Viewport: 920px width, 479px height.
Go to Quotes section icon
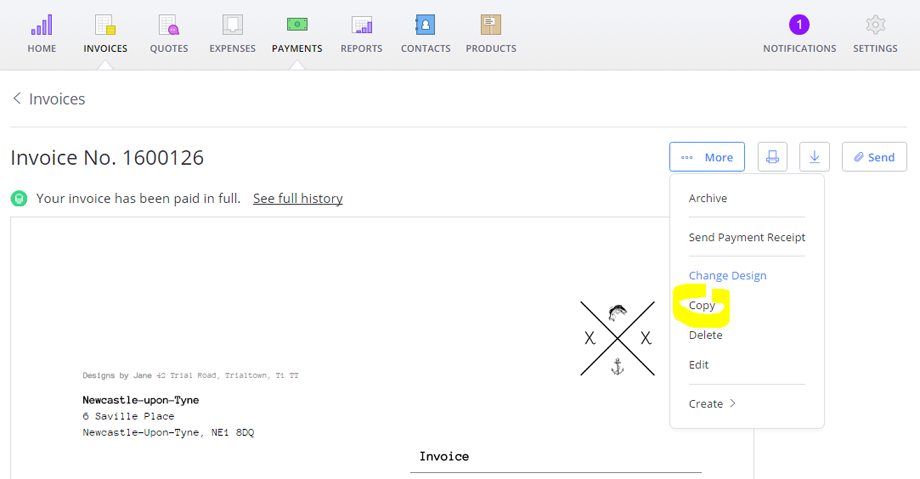pyautogui.click(x=169, y=25)
